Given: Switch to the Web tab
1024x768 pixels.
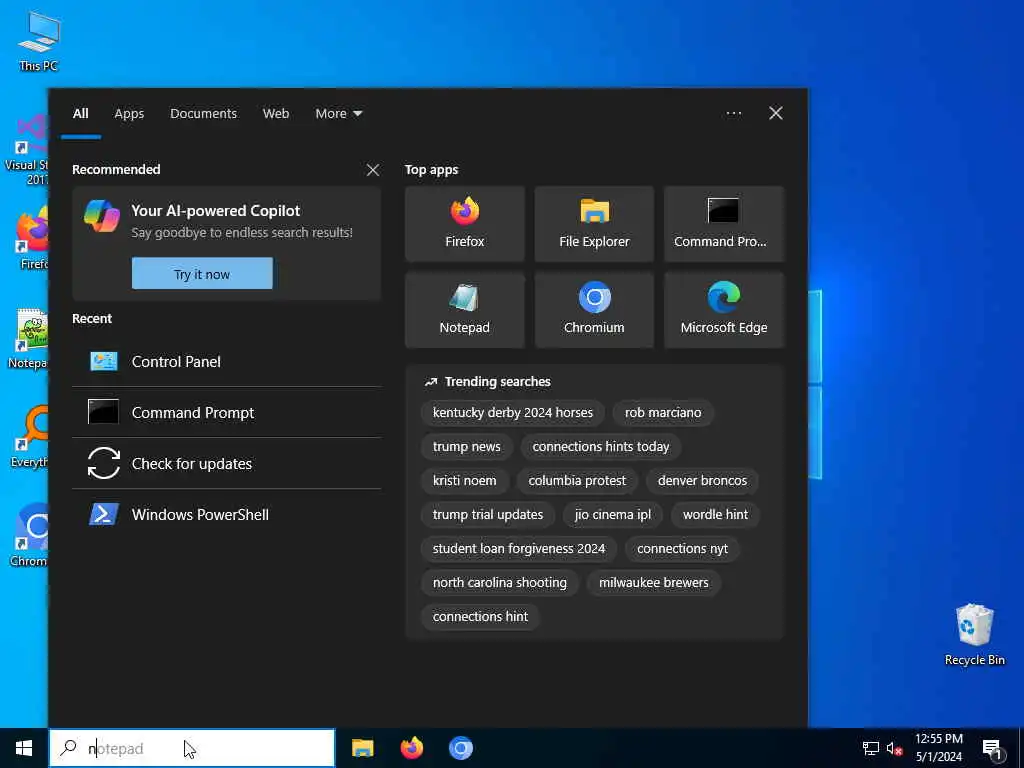Looking at the screenshot, I should click(276, 114).
